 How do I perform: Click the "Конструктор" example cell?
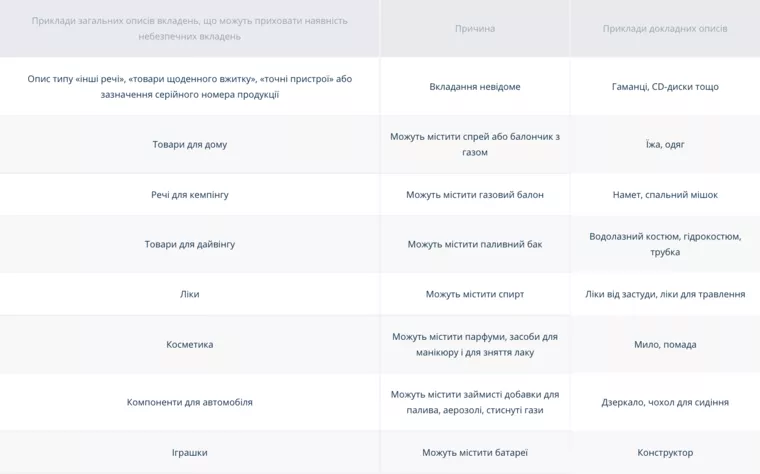click(665, 453)
